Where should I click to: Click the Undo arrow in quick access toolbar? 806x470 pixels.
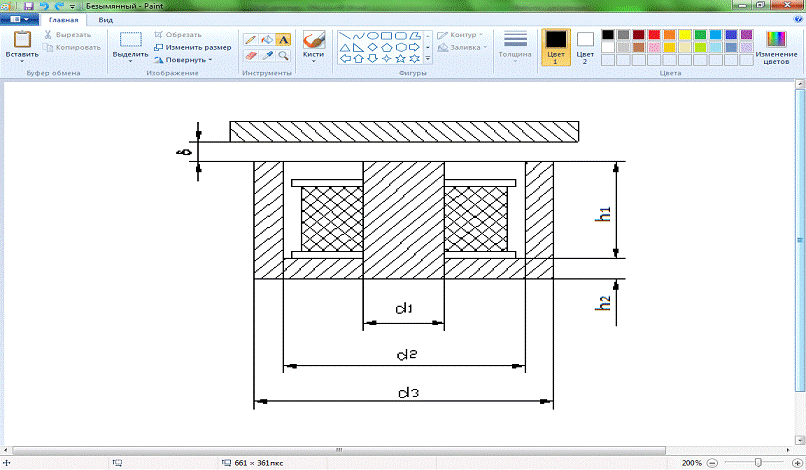[x=44, y=6]
